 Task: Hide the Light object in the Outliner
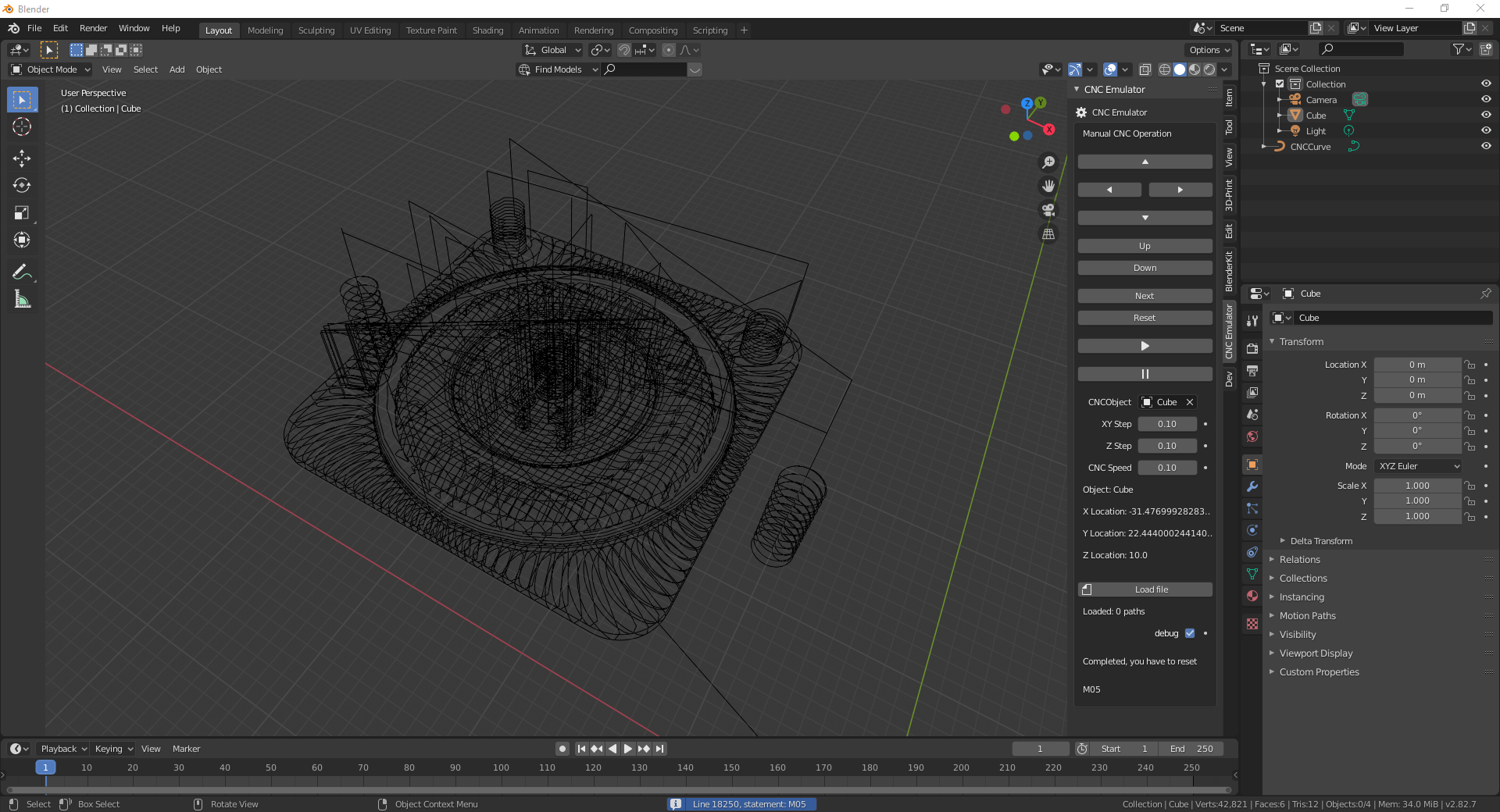(x=1486, y=130)
